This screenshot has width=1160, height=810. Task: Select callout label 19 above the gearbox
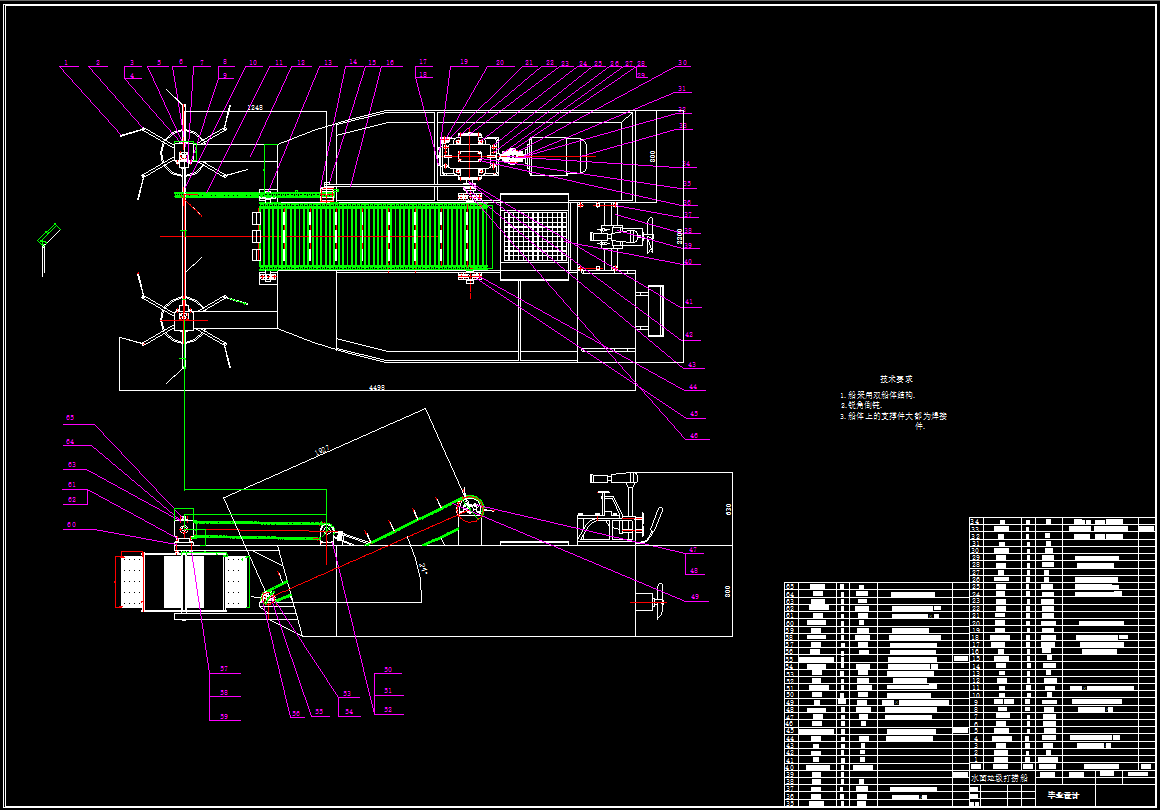pos(464,62)
